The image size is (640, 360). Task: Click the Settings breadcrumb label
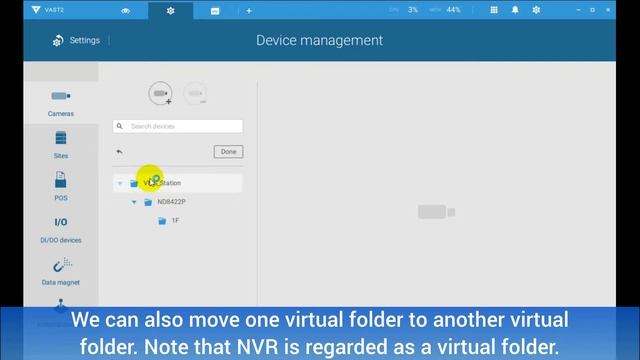click(x=84, y=40)
